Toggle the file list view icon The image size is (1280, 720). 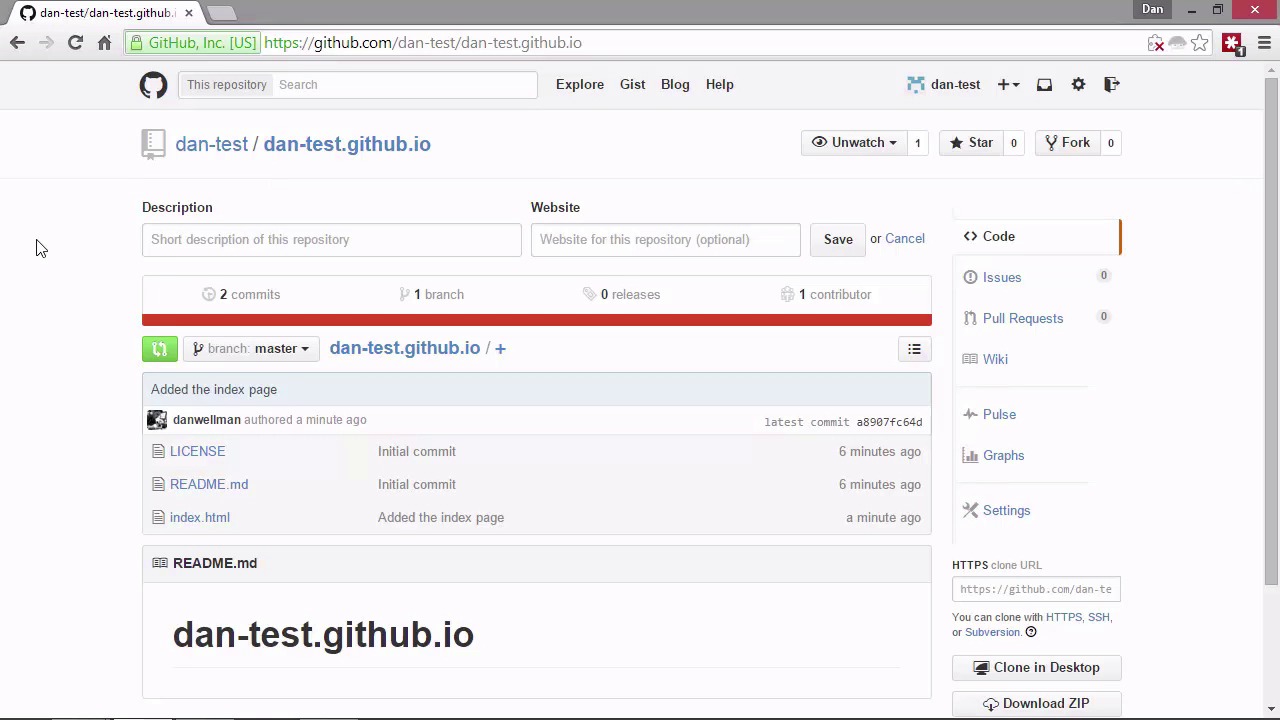tap(914, 349)
